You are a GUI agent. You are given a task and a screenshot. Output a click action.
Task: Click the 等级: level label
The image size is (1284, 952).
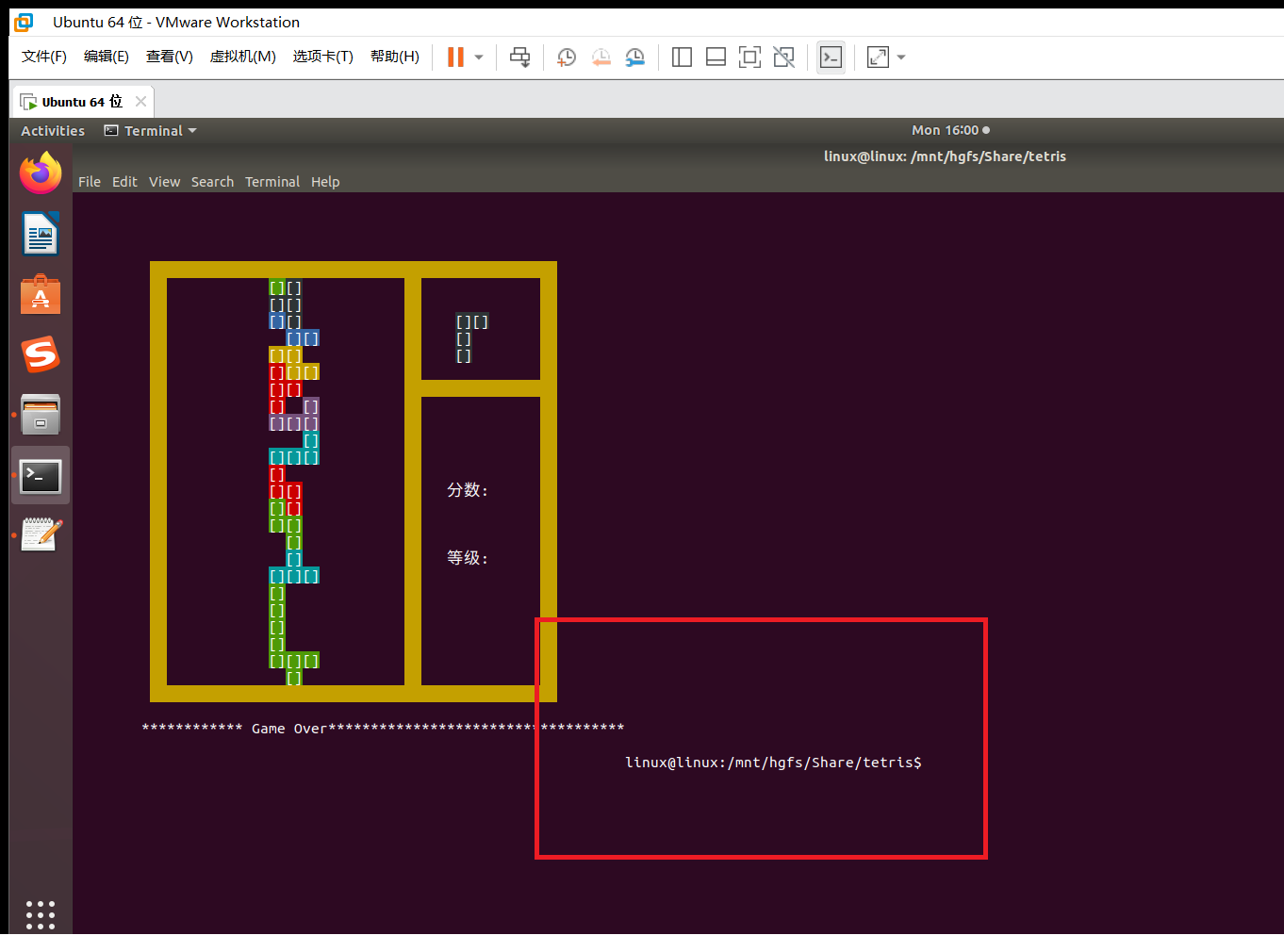click(468, 558)
